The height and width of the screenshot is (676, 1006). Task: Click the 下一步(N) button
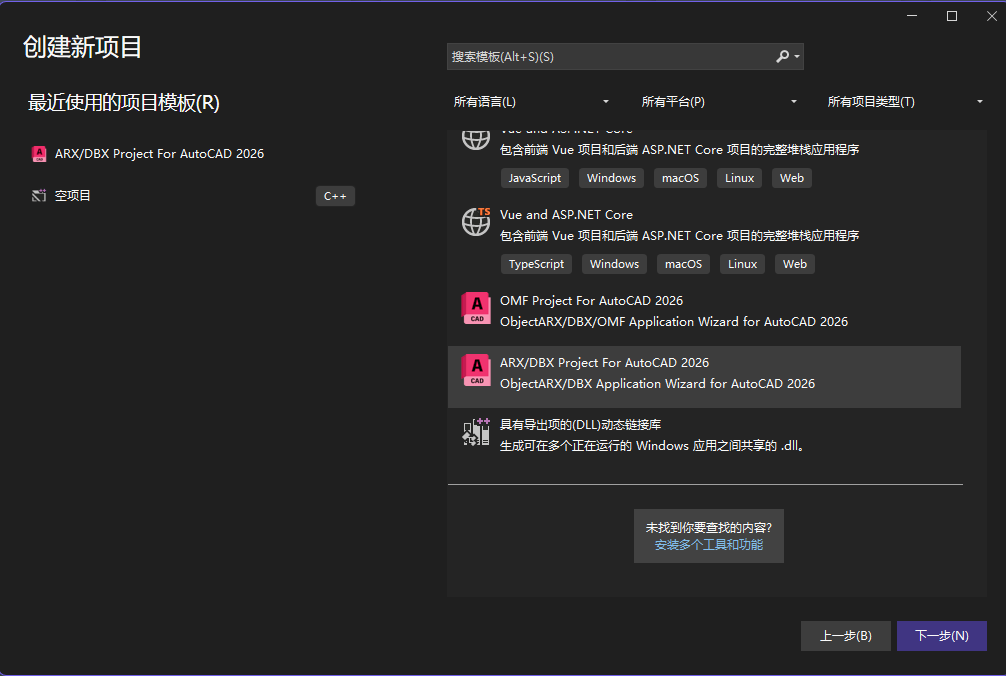[941, 636]
